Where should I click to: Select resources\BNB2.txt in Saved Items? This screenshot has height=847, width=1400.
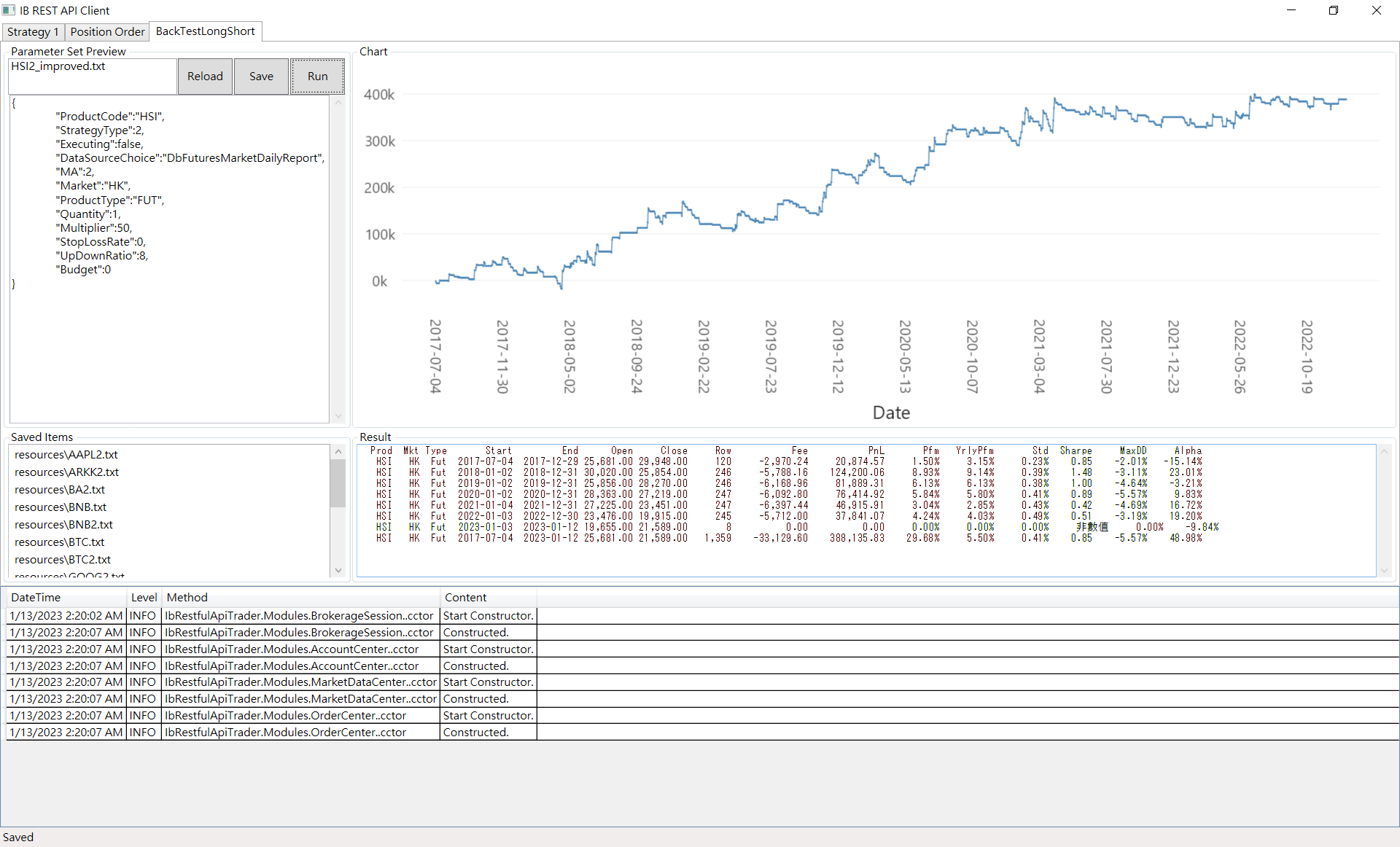[x=64, y=525]
